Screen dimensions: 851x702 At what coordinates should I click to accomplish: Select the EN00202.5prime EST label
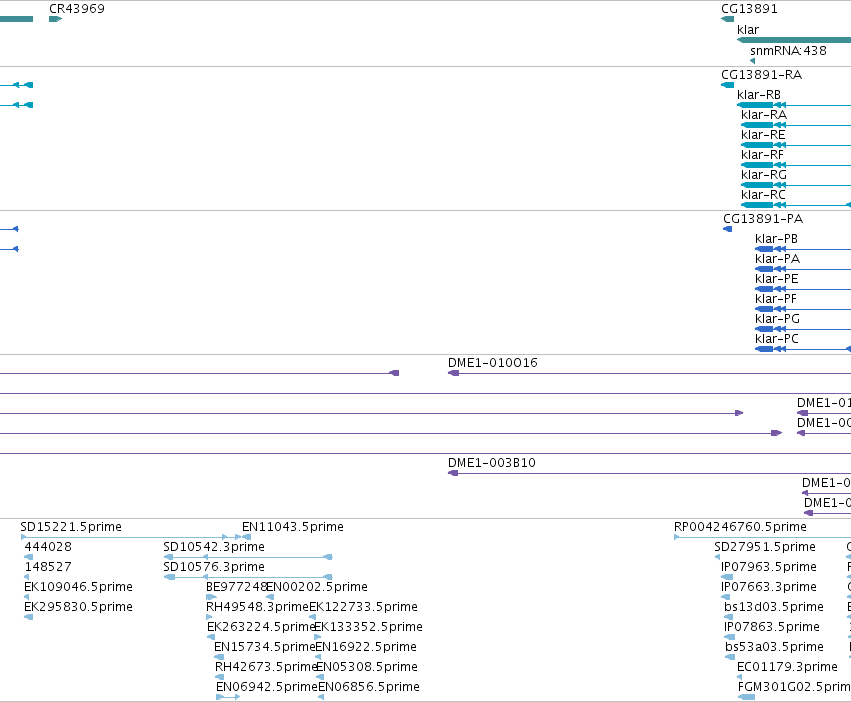point(317,587)
